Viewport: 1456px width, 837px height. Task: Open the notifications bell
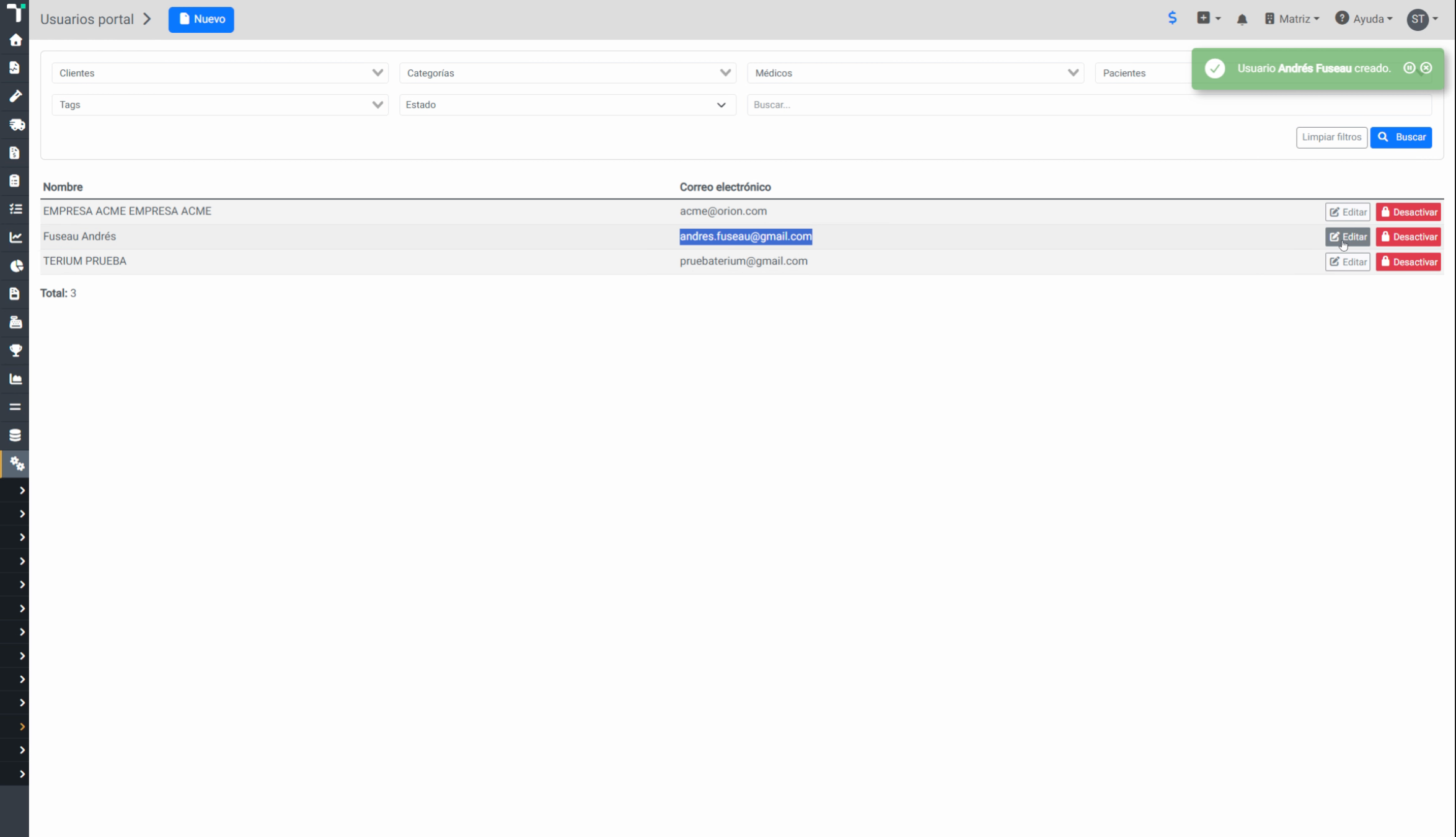[x=1242, y=19]
